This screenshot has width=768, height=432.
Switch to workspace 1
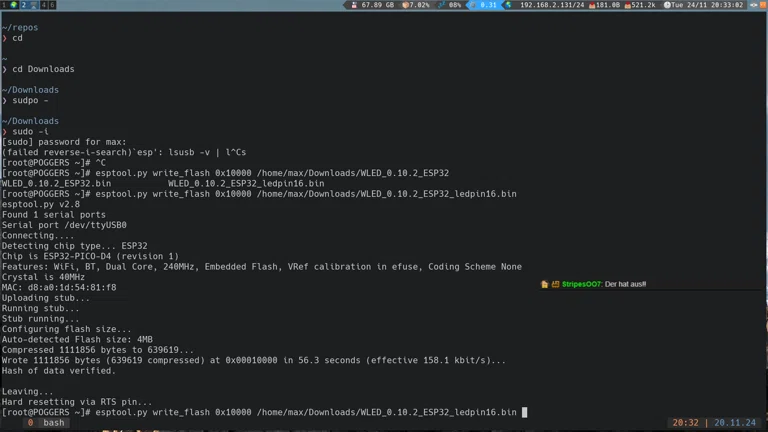click(x=4, y=5)
